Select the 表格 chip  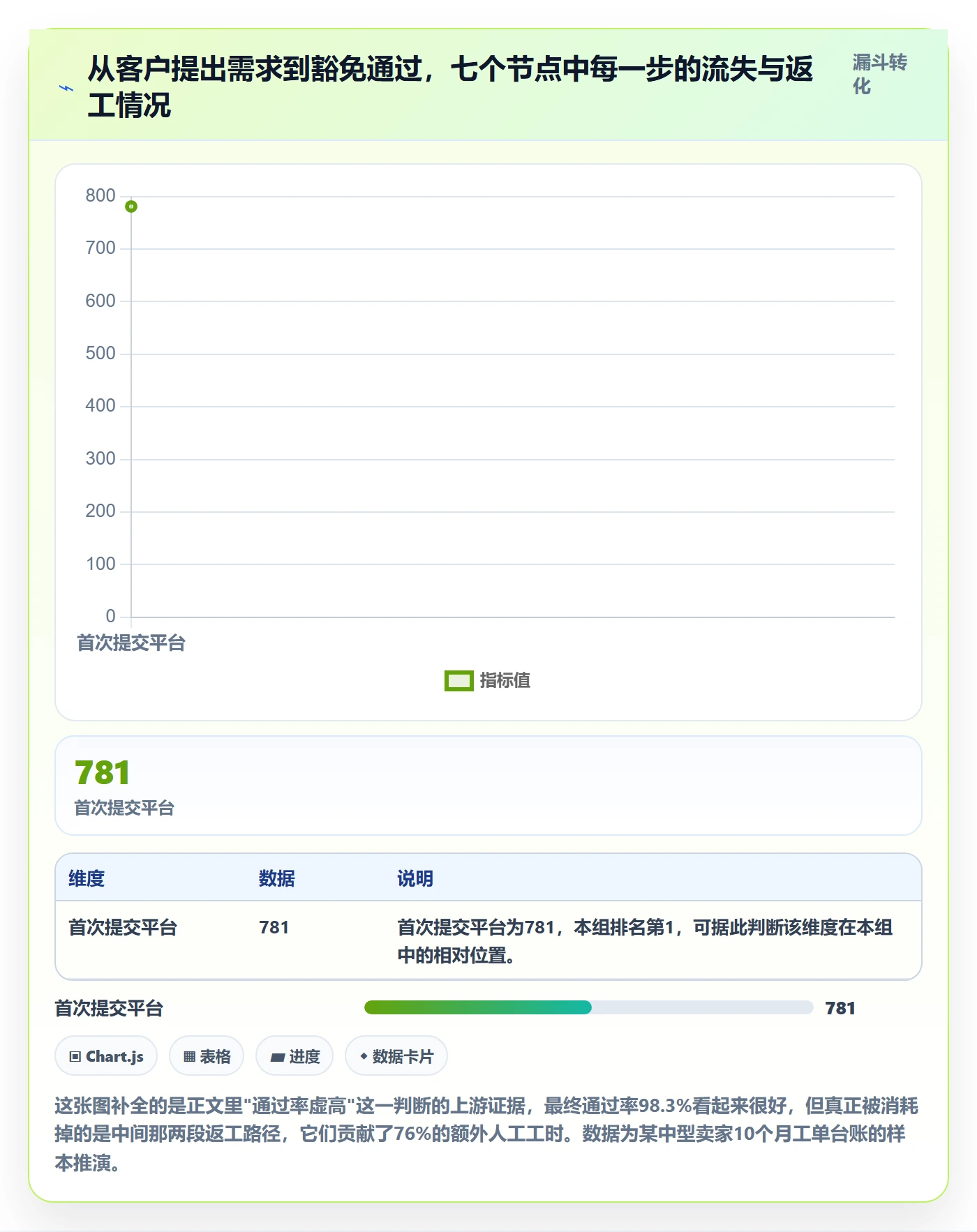(207, 1056)
